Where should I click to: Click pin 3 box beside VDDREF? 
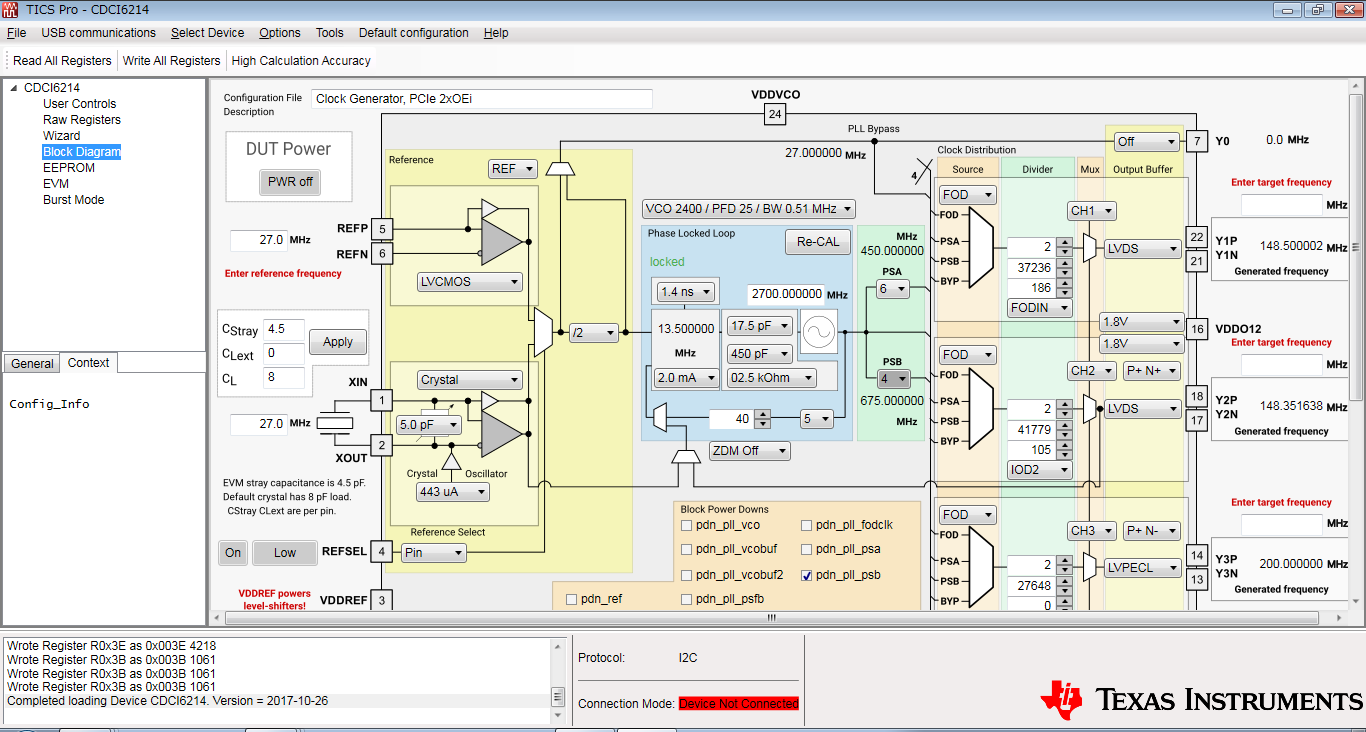pyautogui.click(x=381, y=600)
